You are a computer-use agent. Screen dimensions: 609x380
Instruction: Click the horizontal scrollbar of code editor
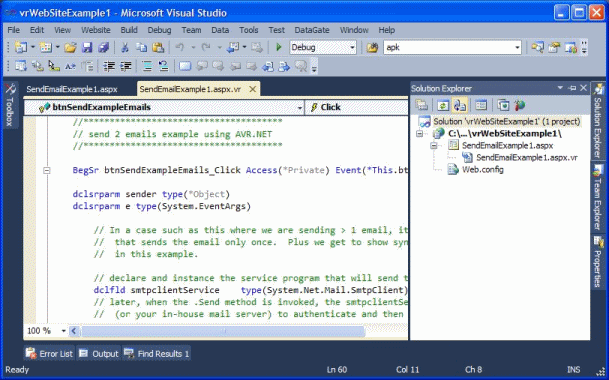[x=224, y=331]
